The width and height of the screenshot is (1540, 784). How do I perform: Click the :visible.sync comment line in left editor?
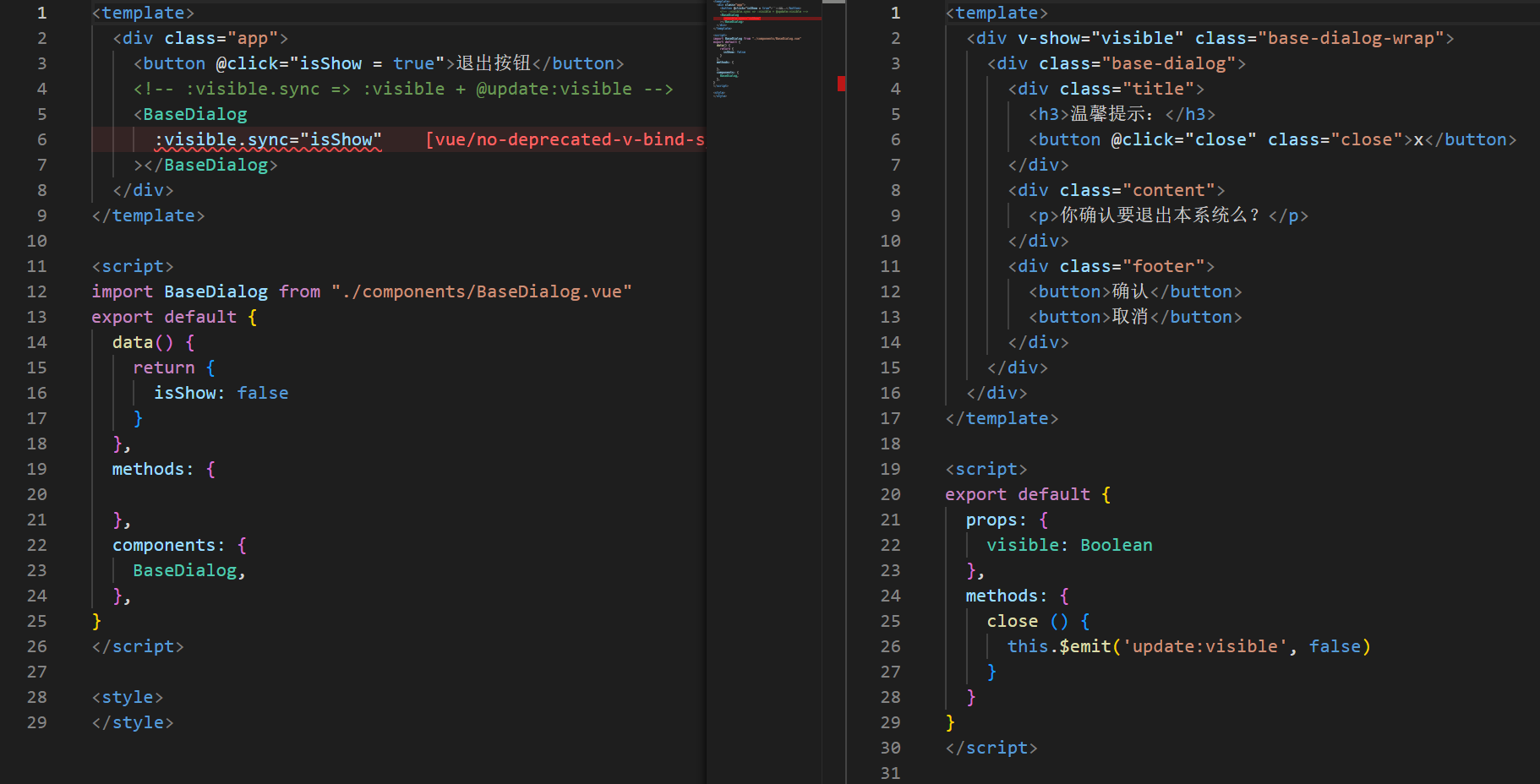403,89
